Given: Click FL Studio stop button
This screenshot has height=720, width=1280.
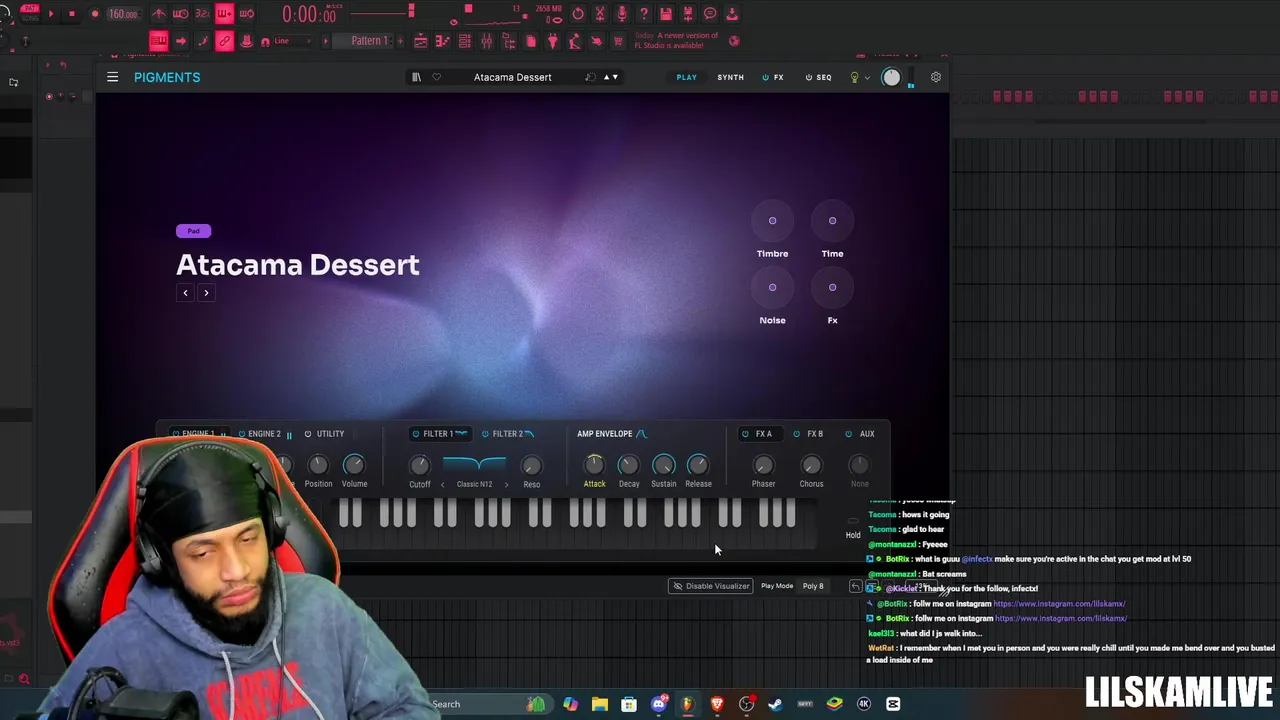Looking at the screenshot, I should point(72,14).
